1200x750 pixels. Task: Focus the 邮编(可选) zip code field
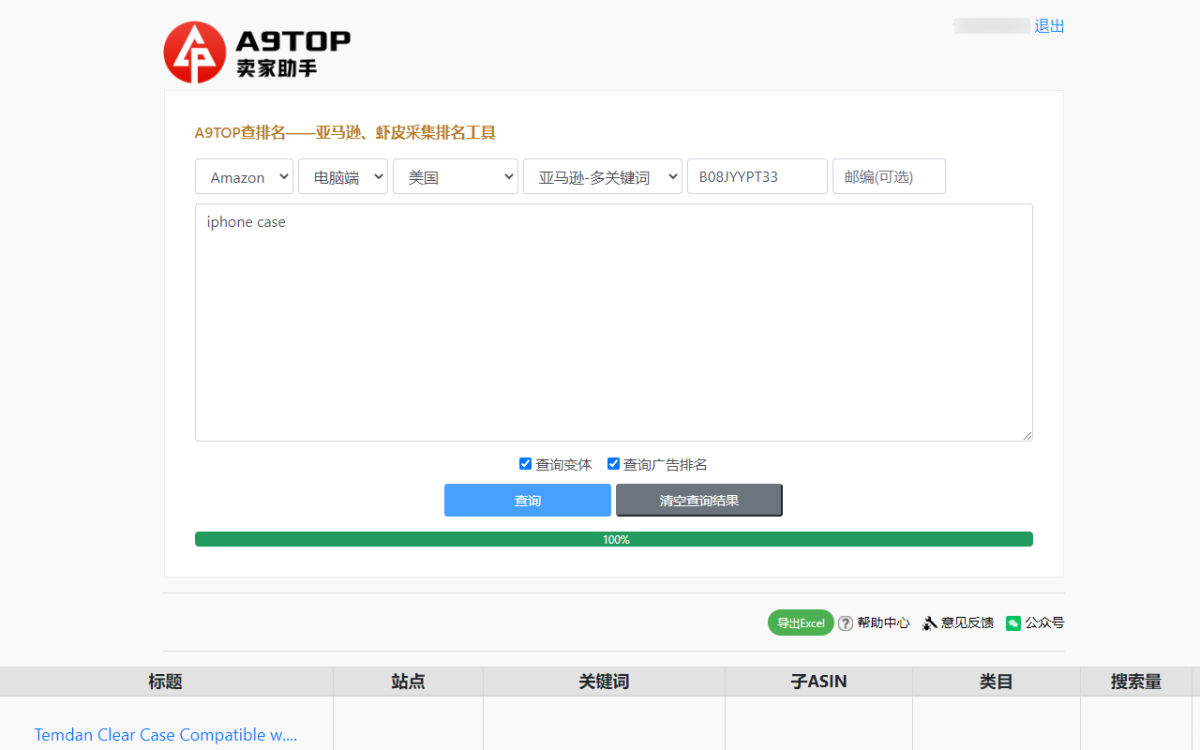coord(888,177)
